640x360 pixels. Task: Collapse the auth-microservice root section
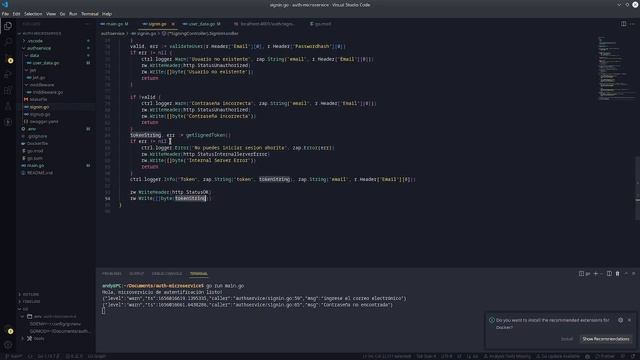point(41,33)
